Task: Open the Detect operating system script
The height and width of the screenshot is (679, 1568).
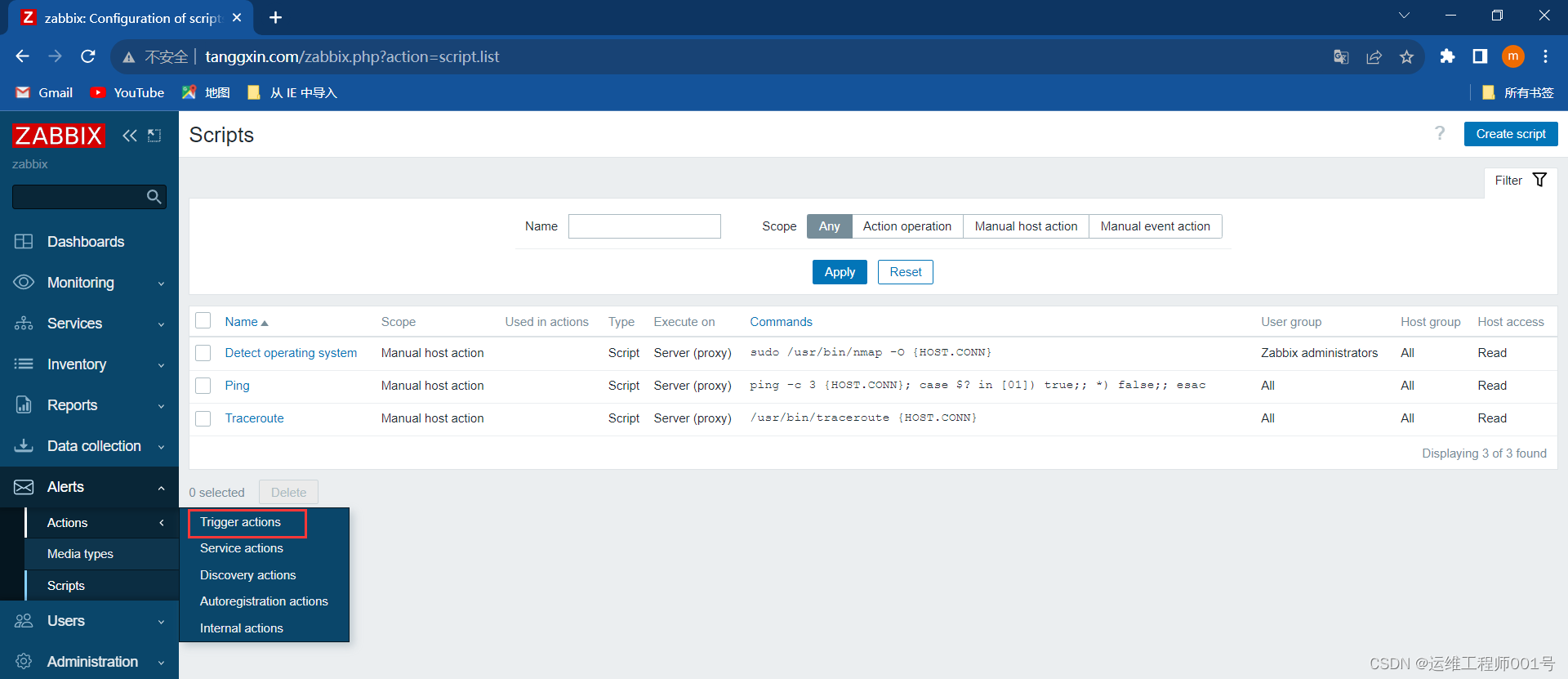Action: (x=291, y=353)
